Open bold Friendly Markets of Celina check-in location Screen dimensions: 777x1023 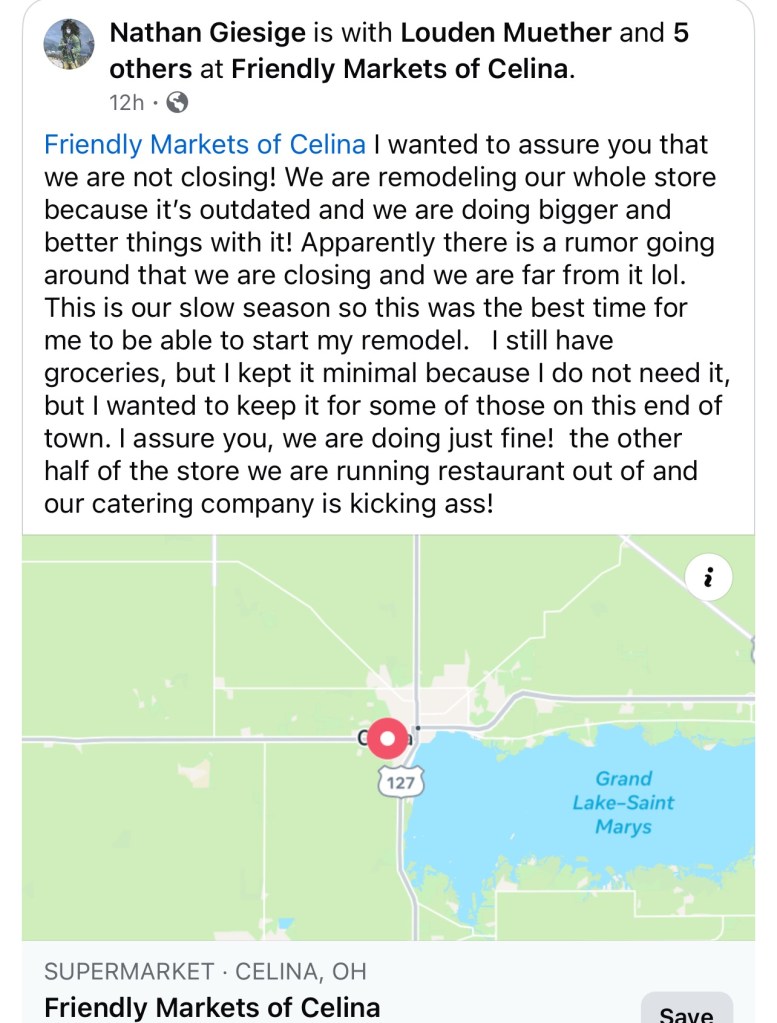pyautogui.click(x=400, y=69)
